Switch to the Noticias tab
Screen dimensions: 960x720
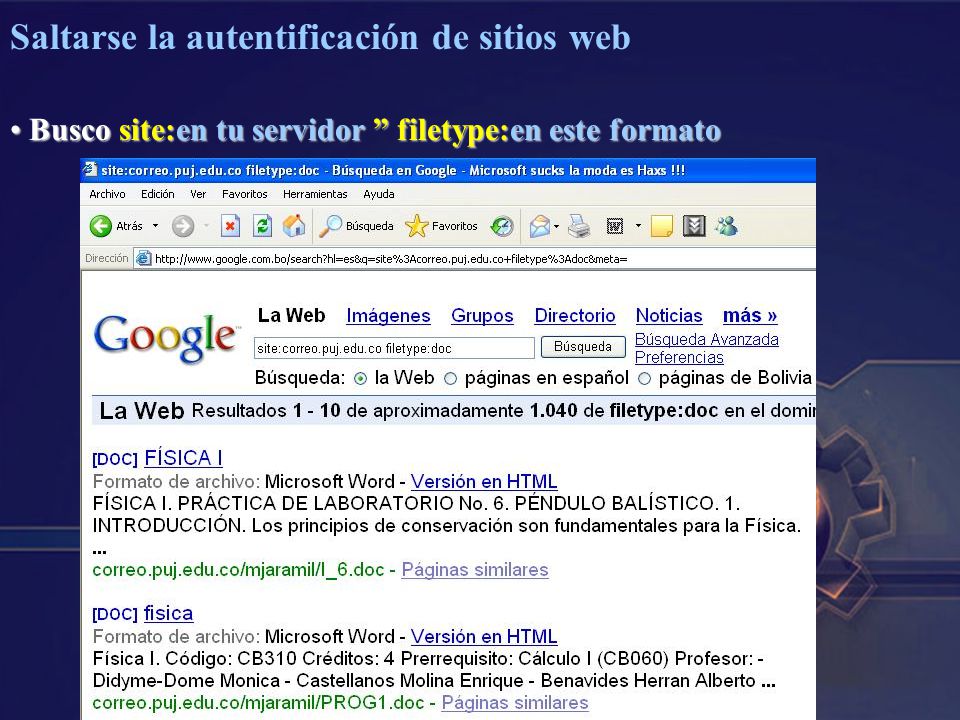point(669,316)
